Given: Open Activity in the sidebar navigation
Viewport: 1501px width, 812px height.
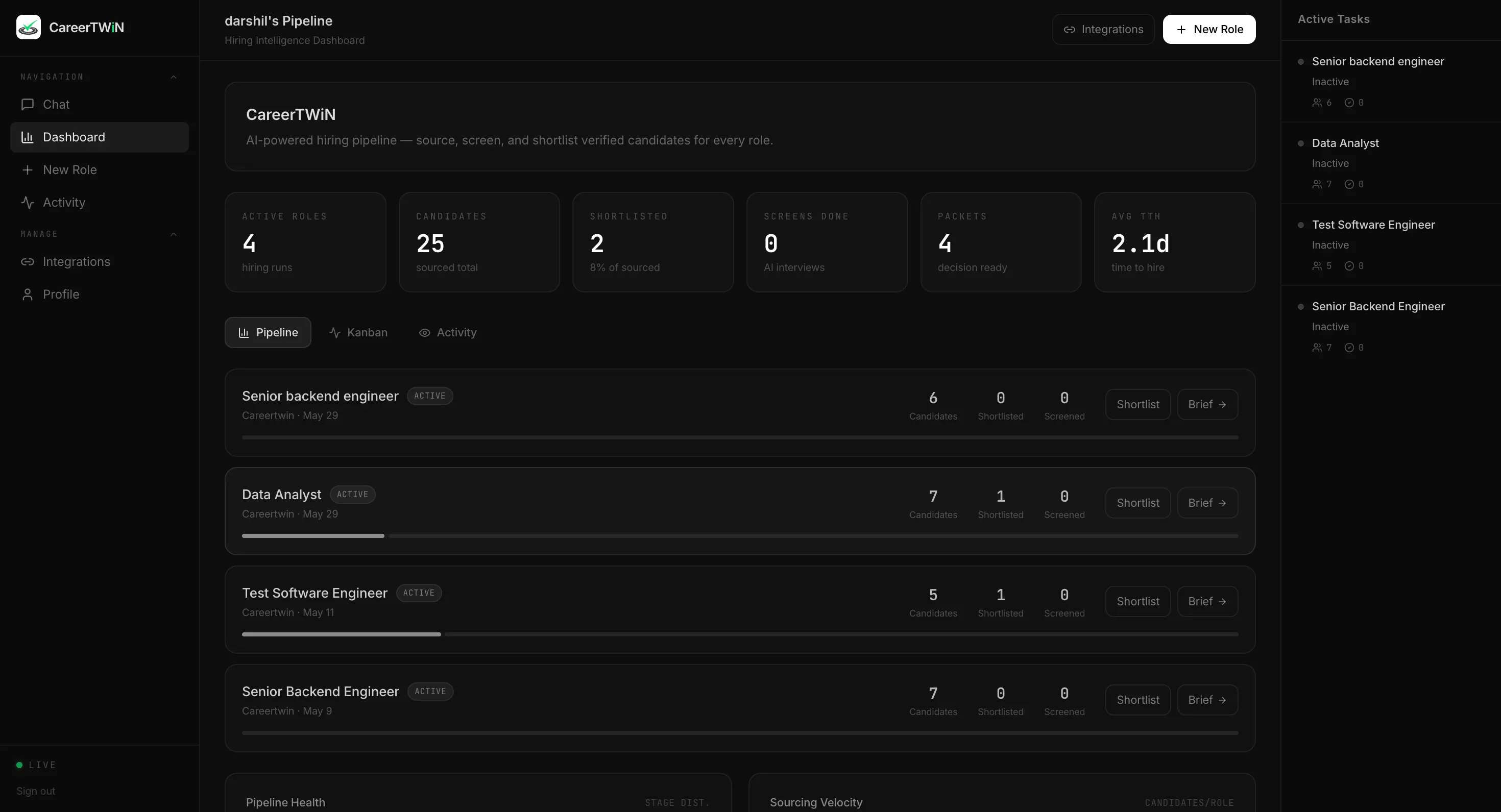Looking at the screenshot, I should [x=99, y=202].
